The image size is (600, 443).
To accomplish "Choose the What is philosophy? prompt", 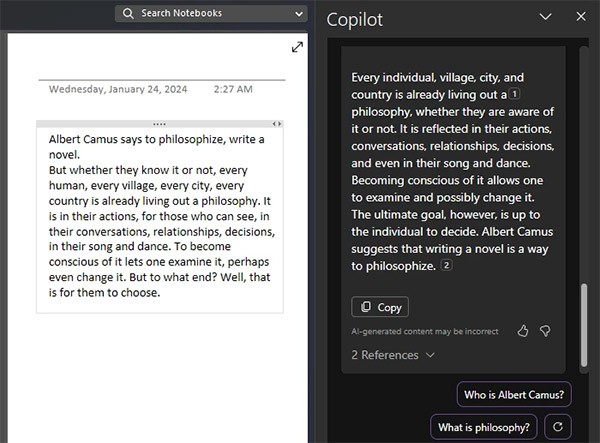I will tap(484, 427).
